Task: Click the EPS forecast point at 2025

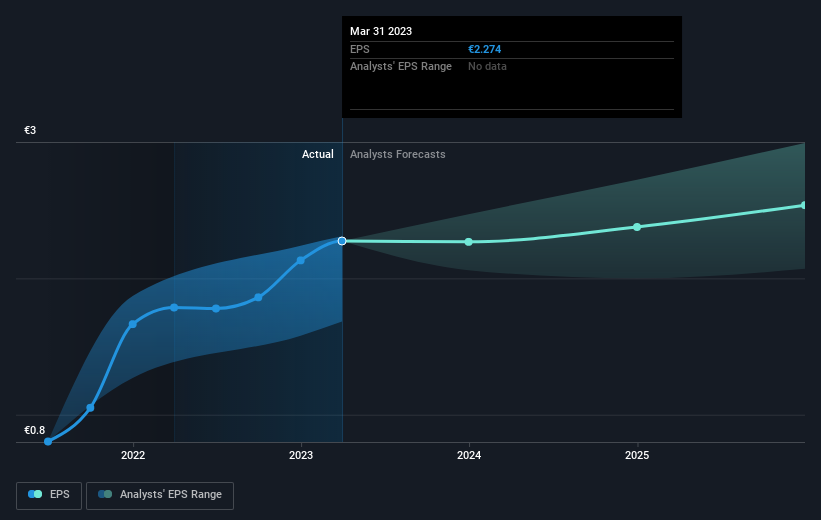Action: coord(637,227)
